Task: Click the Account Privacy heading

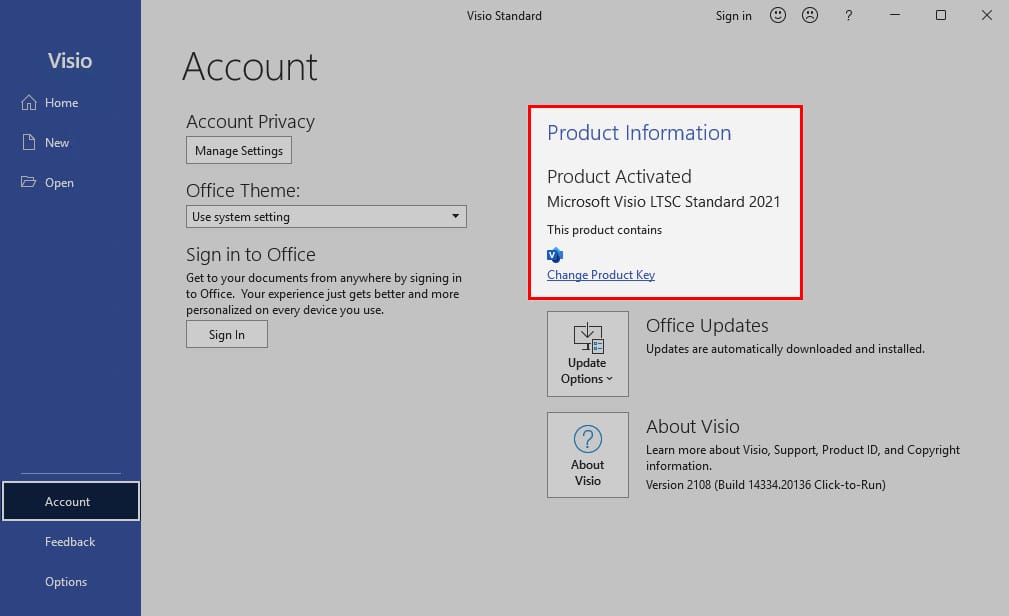Action: [250, 122]
